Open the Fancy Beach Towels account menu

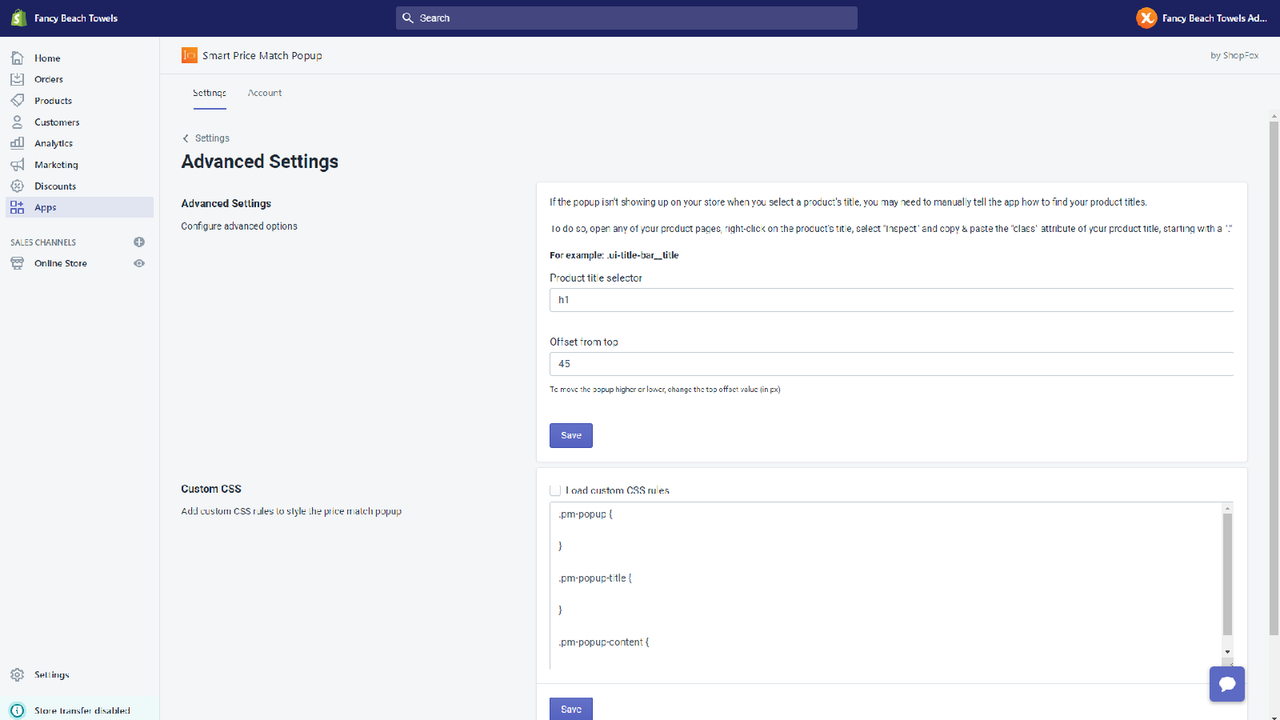[x=1200, y=17]
